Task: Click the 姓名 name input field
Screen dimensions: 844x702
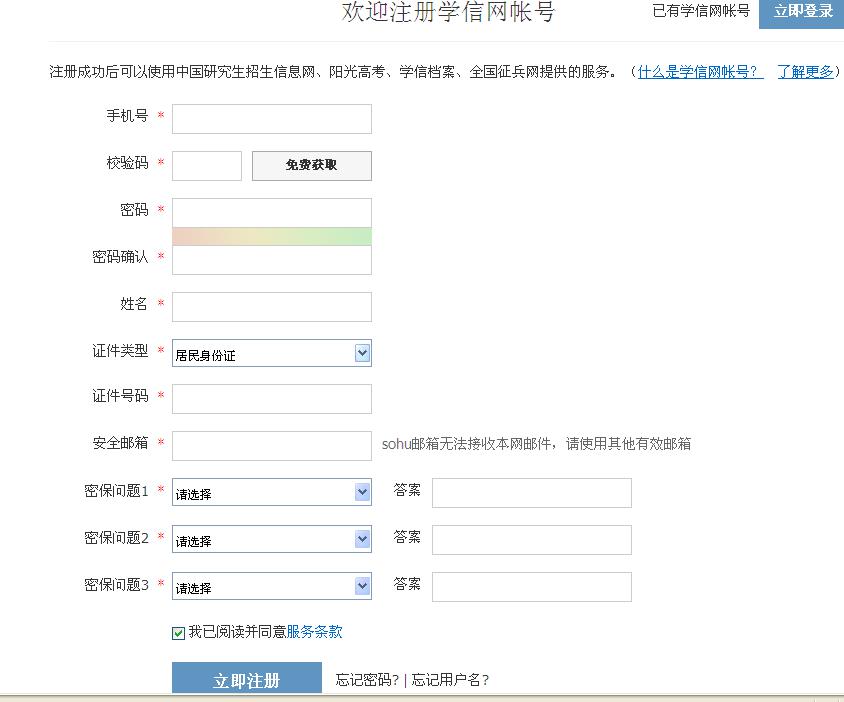Action: 272,307
